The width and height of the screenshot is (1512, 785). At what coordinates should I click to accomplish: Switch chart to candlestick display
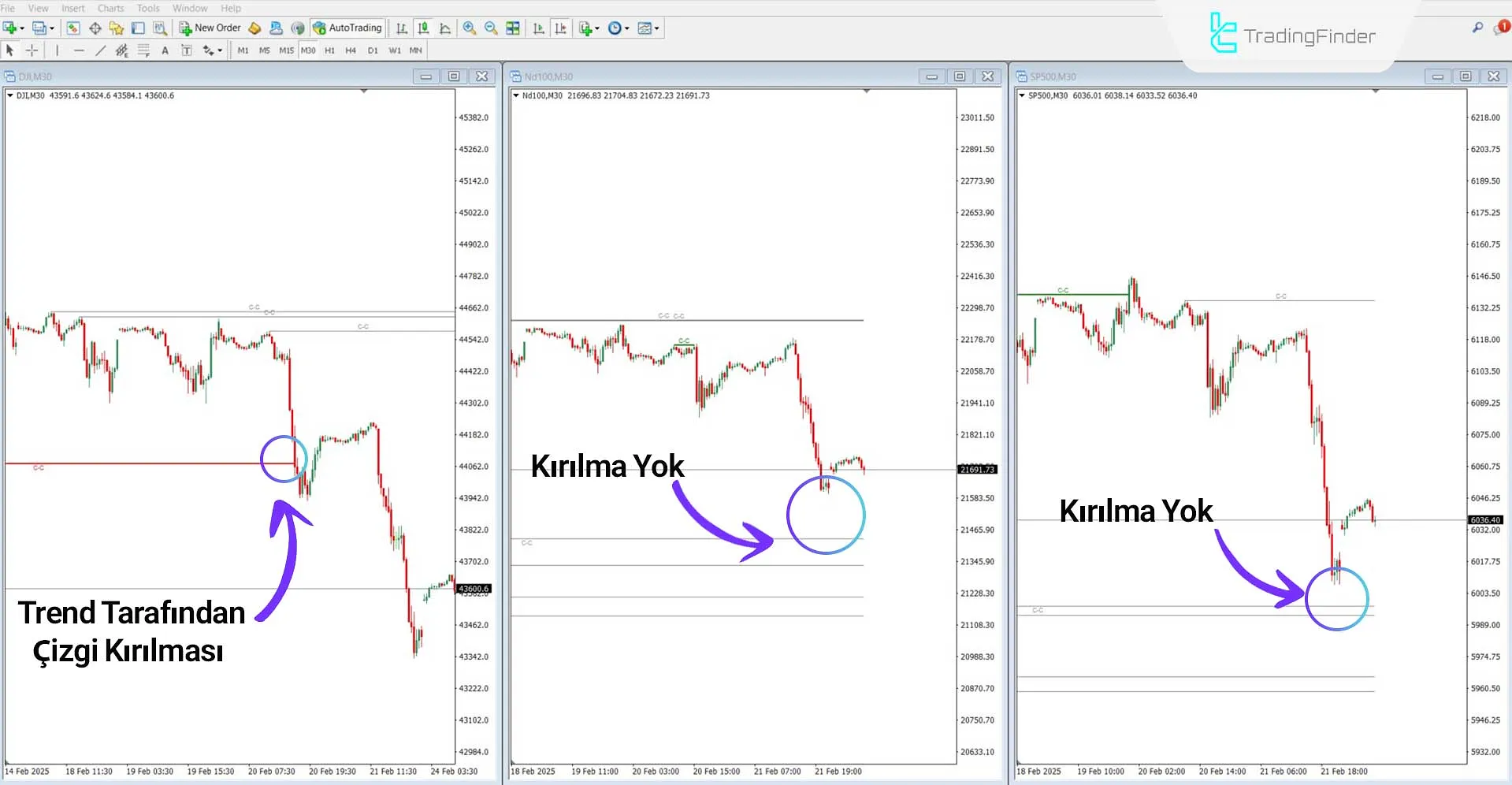pyautogui.click(x=423, y=28)
